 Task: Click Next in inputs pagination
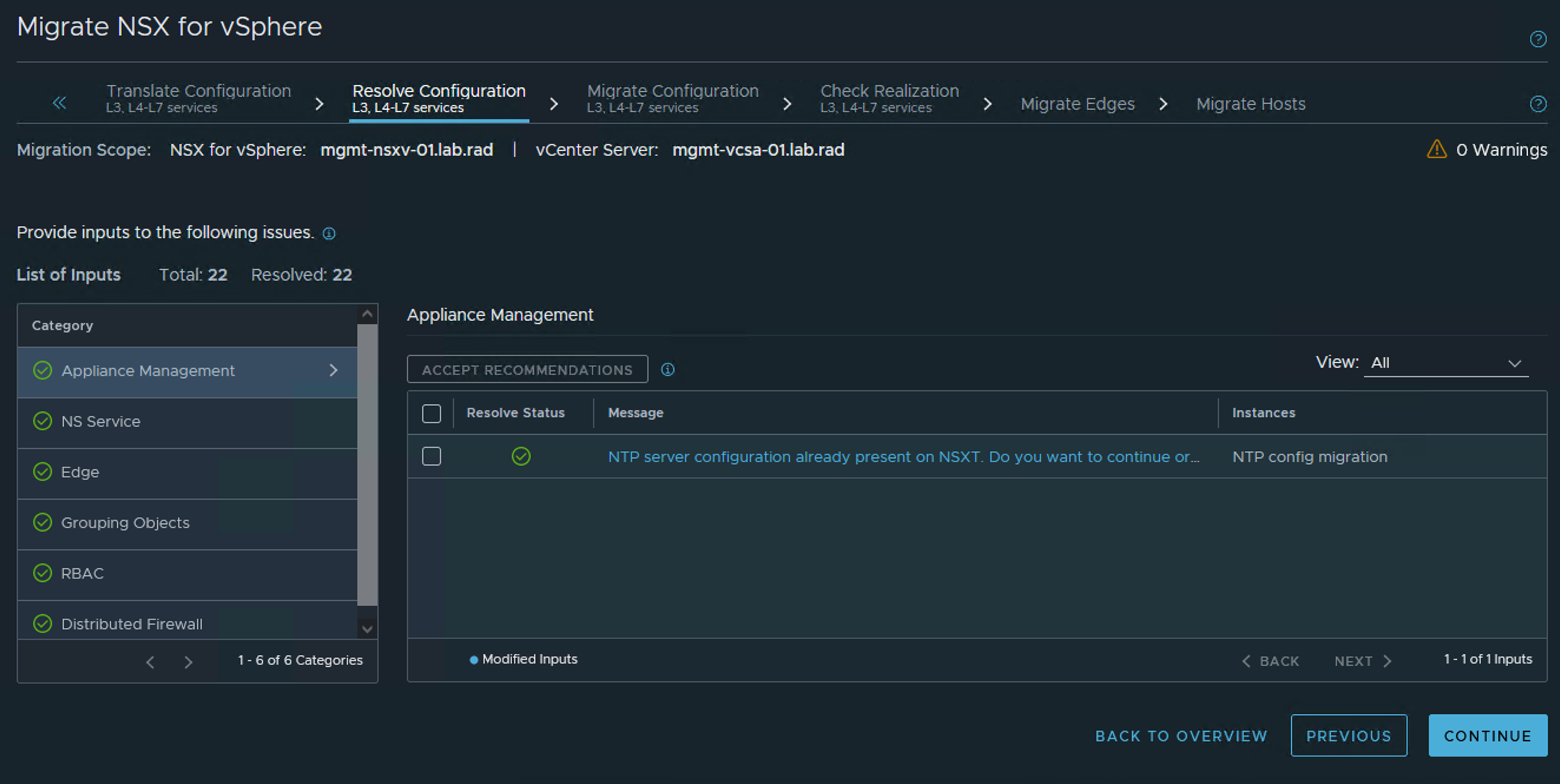tap(1362, 661)
